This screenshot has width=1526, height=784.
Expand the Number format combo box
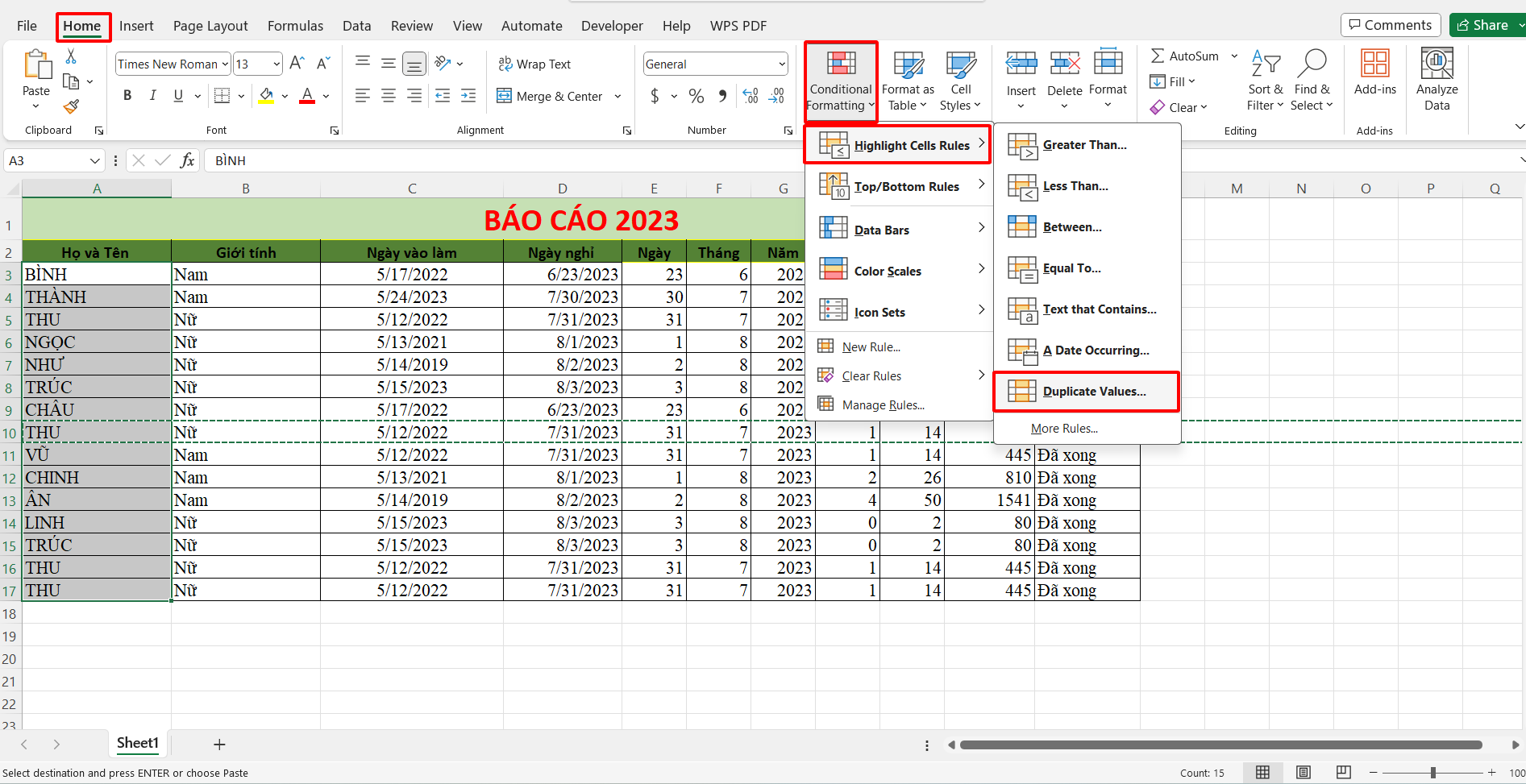click(781, 64)
